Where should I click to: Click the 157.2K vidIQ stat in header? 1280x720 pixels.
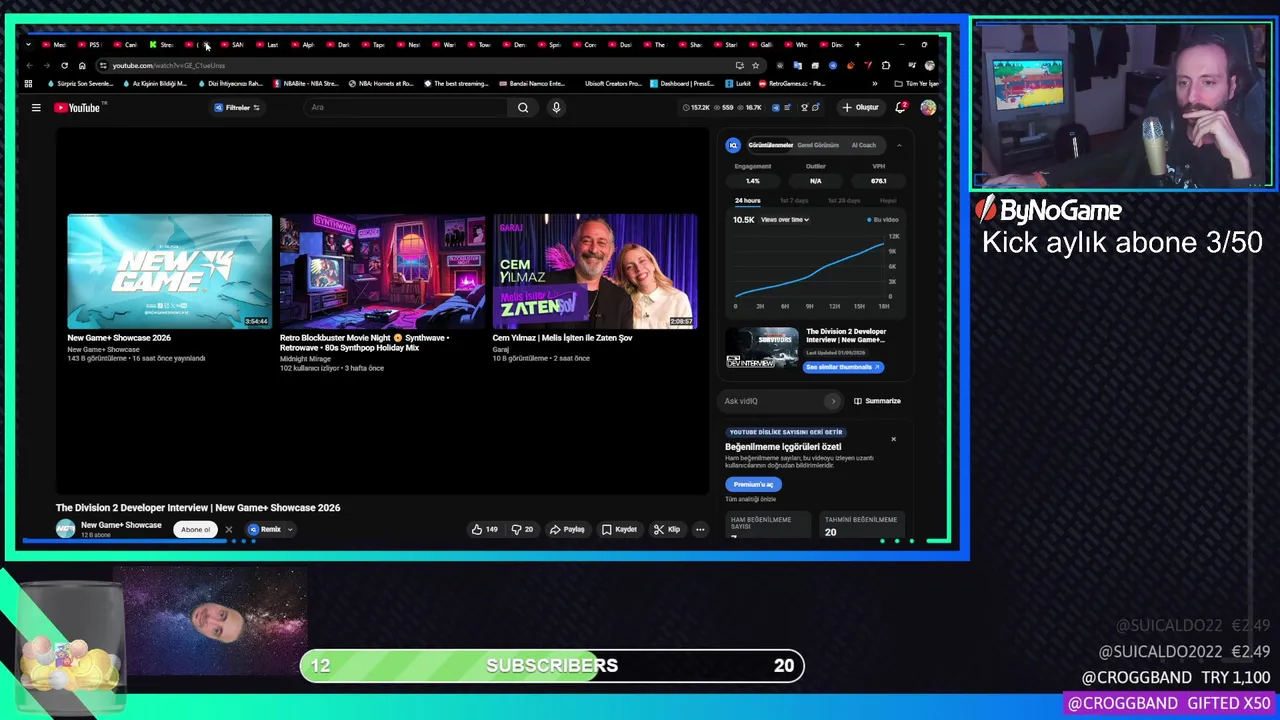(x=696, y=108)
